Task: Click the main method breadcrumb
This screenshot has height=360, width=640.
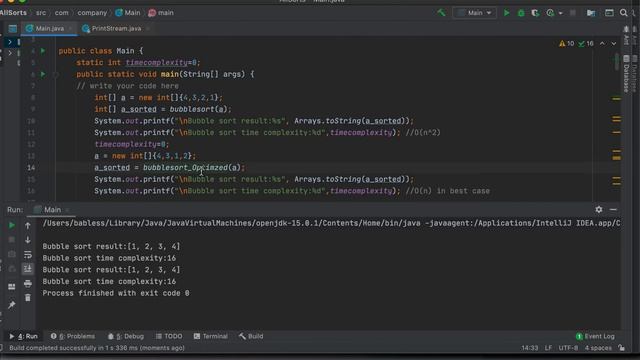Action: (x=161, y=13)
